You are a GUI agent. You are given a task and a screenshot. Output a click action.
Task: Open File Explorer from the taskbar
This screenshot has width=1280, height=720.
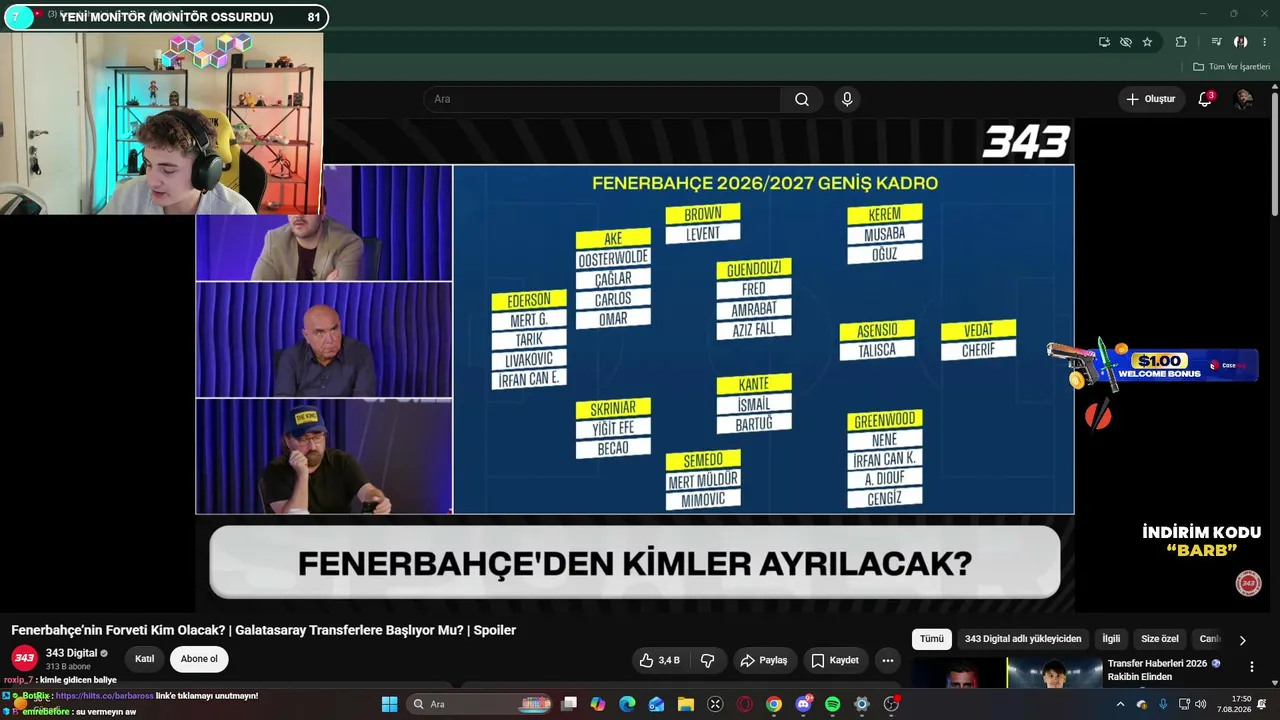tap(686, 704)
